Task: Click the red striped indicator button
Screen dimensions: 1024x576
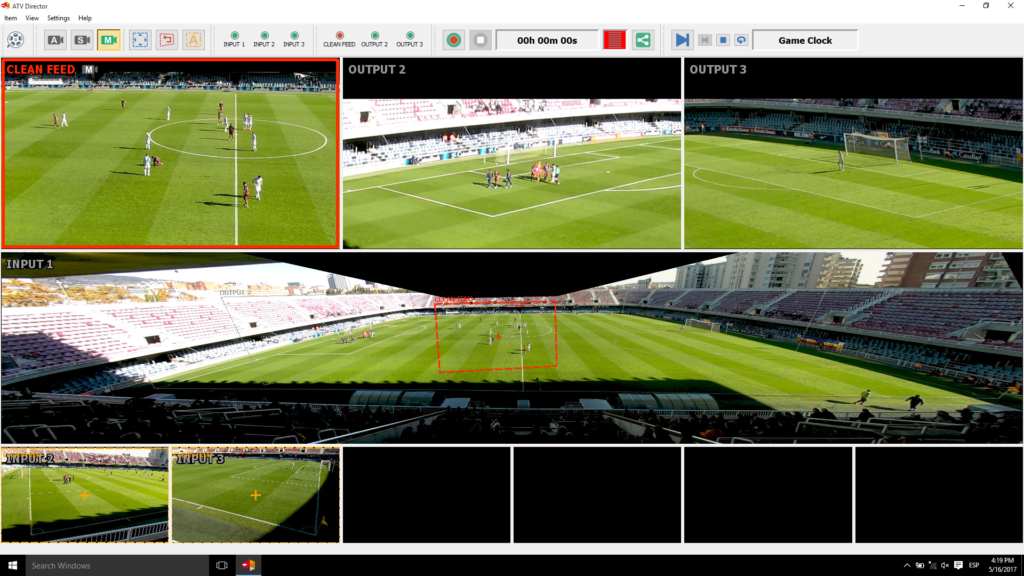Action: 615,40
